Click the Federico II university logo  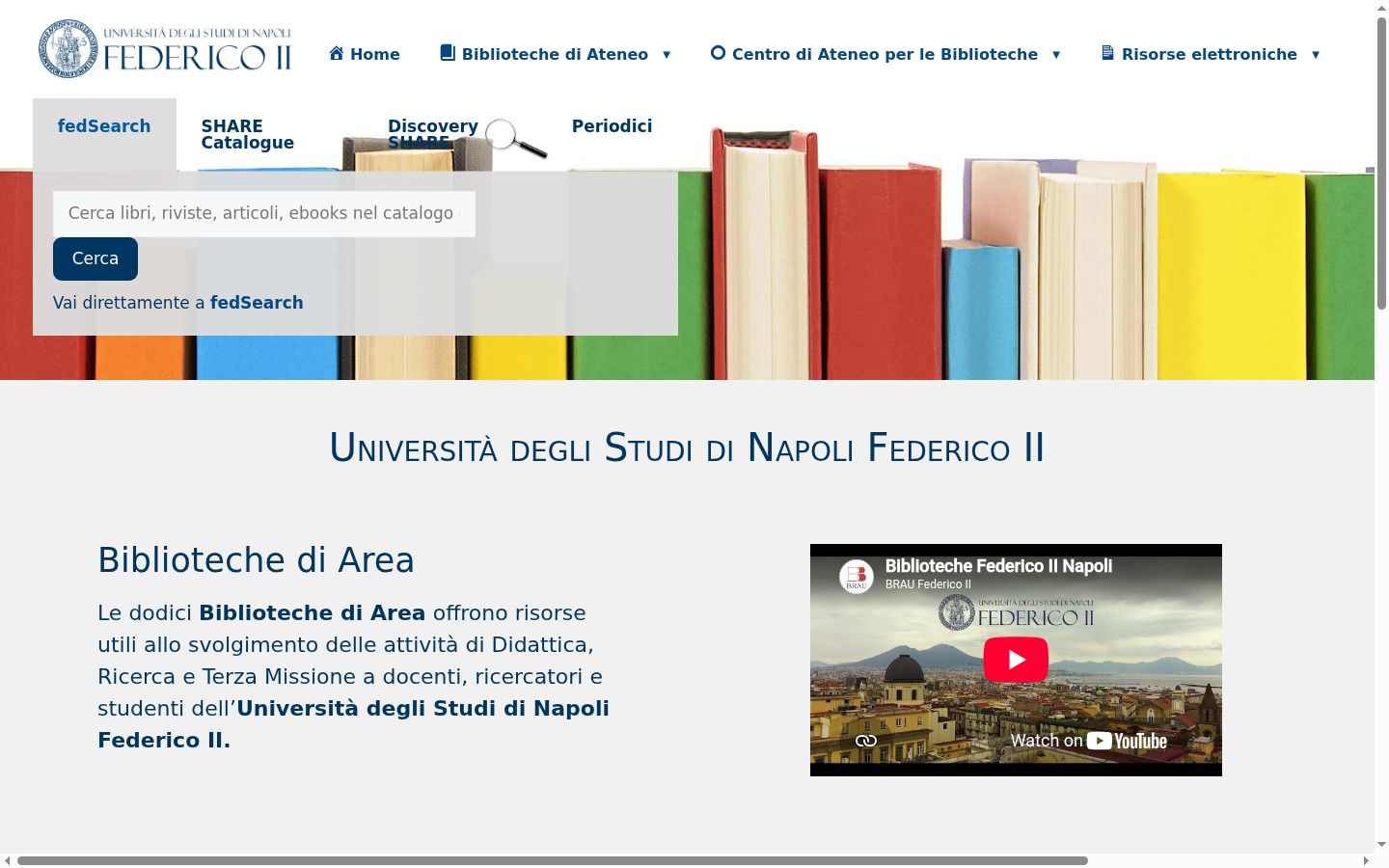tap(165, 48)
